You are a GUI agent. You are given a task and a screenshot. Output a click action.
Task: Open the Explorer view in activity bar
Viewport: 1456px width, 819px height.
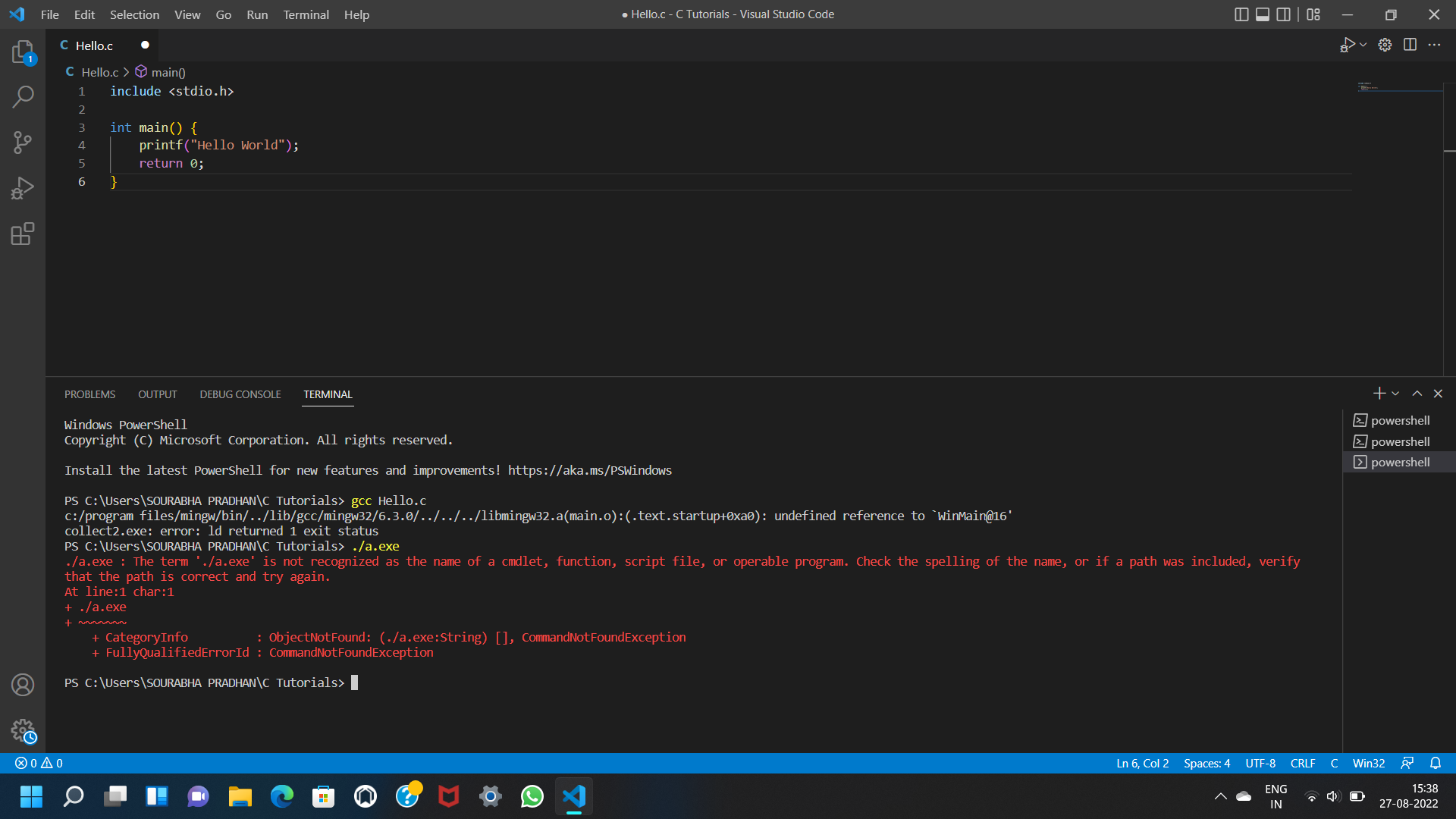click(x=23, y=52)
